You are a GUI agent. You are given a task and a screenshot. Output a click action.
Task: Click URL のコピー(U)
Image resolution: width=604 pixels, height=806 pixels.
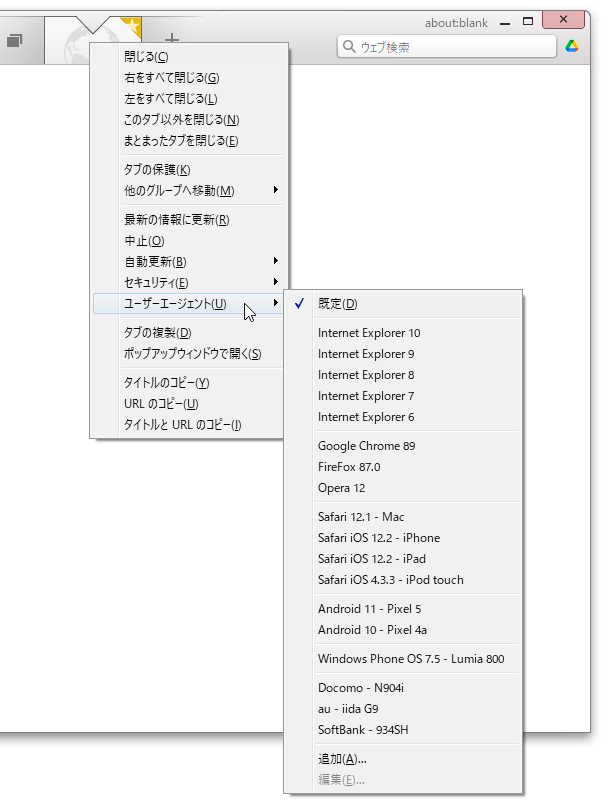pyautogui.click(x=188, y=404)
